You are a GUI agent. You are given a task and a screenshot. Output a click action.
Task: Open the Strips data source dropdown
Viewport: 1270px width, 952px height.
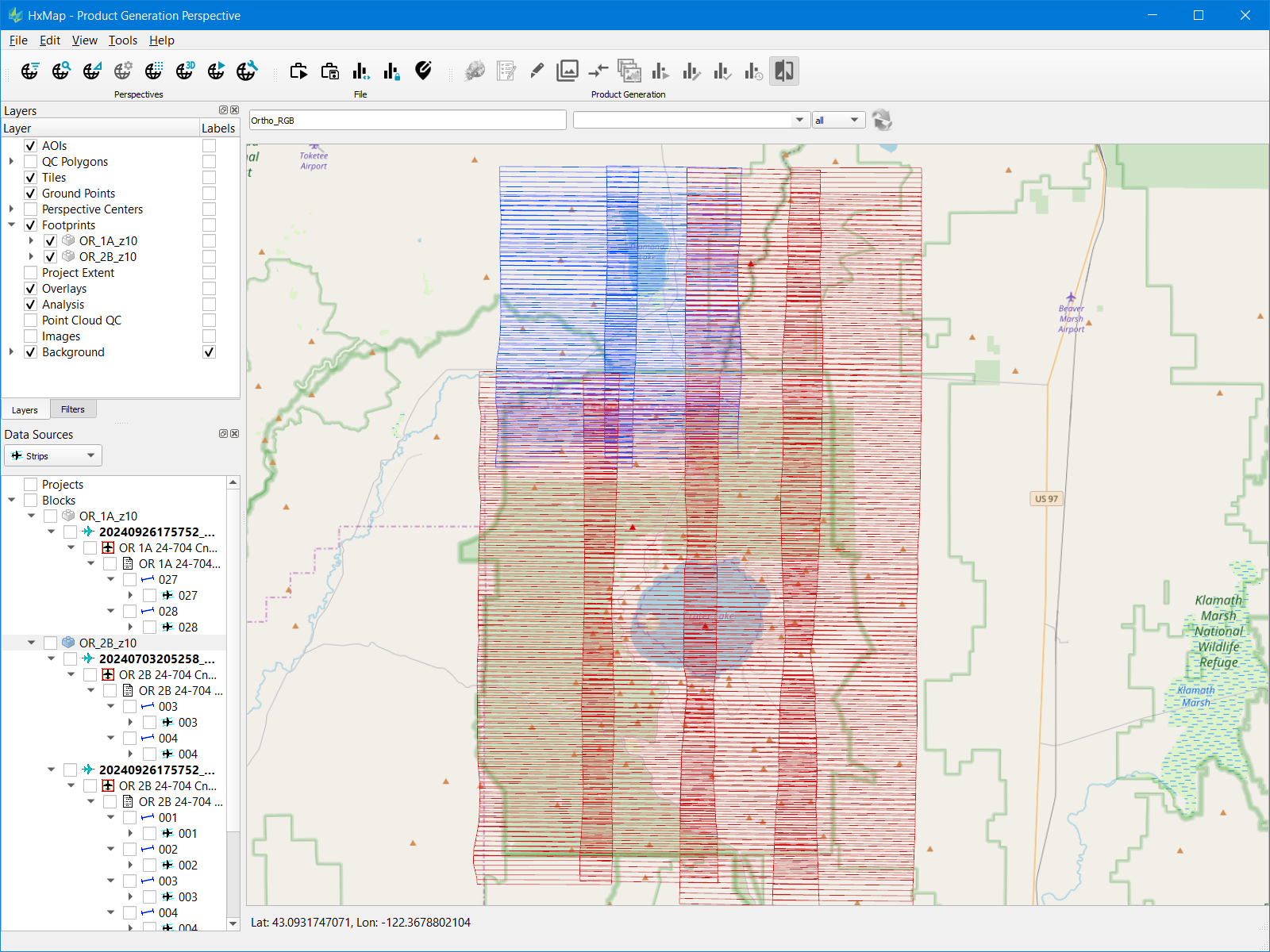click(53, 455)
